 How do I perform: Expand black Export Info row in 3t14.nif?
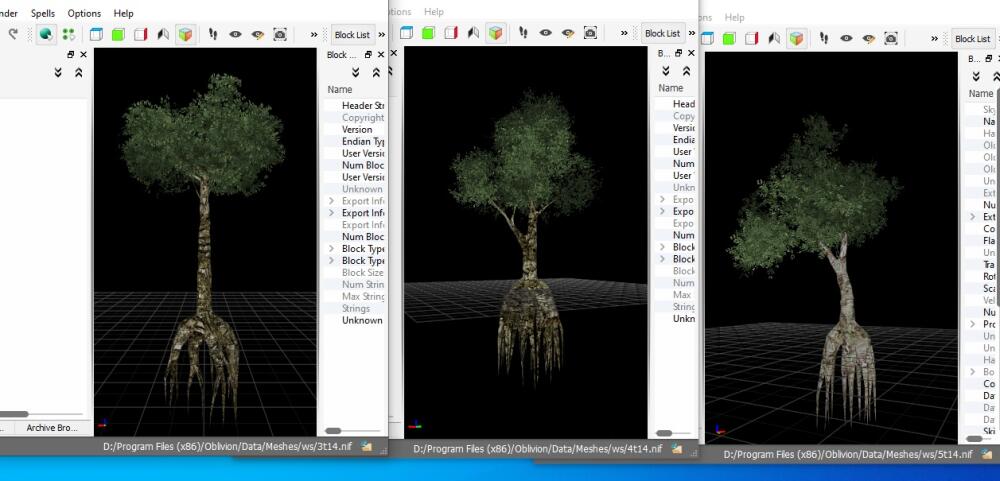[332, 212]
